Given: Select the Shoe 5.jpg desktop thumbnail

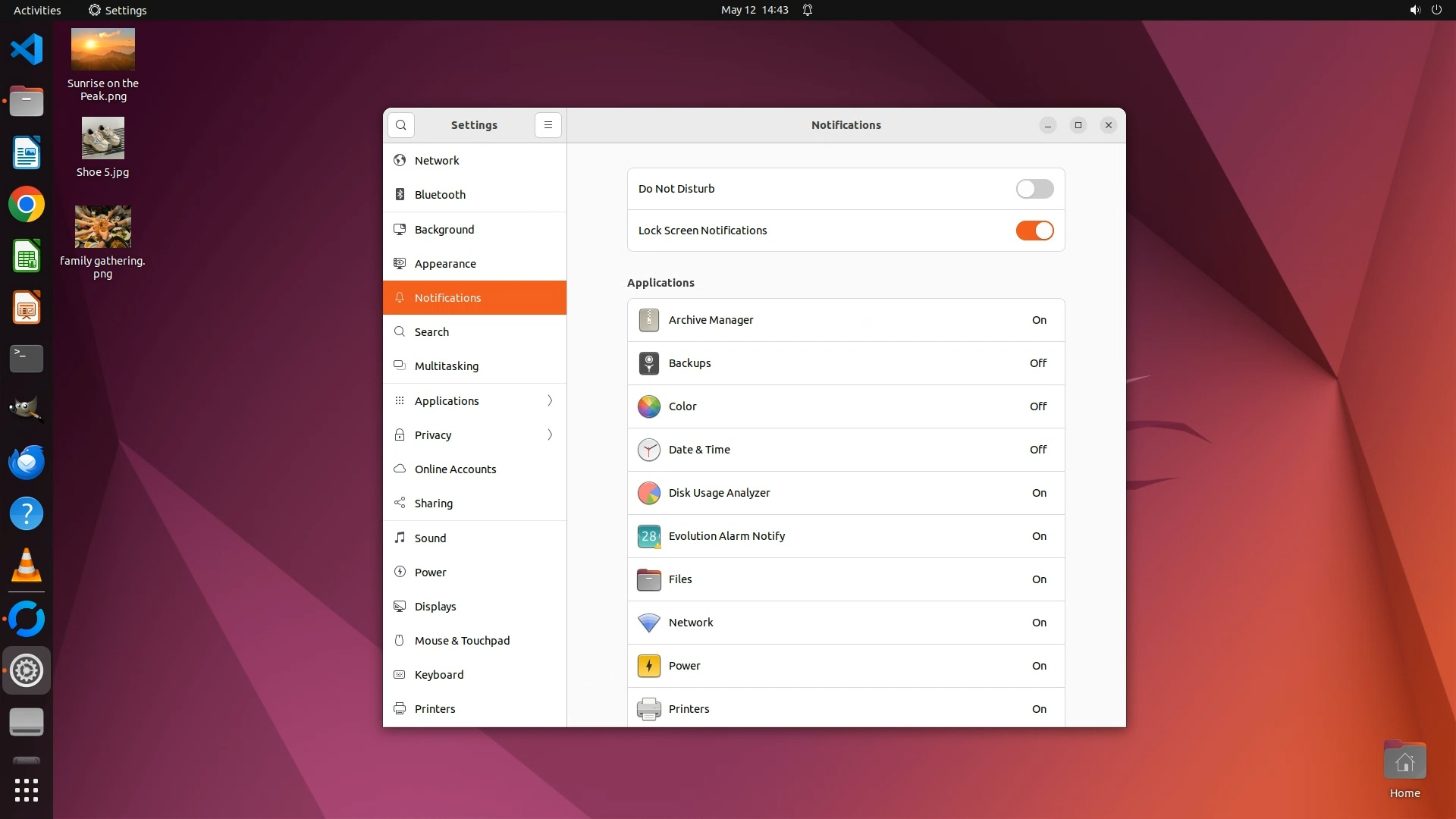Looking at the screenshot, I should (x=102, y=138).
